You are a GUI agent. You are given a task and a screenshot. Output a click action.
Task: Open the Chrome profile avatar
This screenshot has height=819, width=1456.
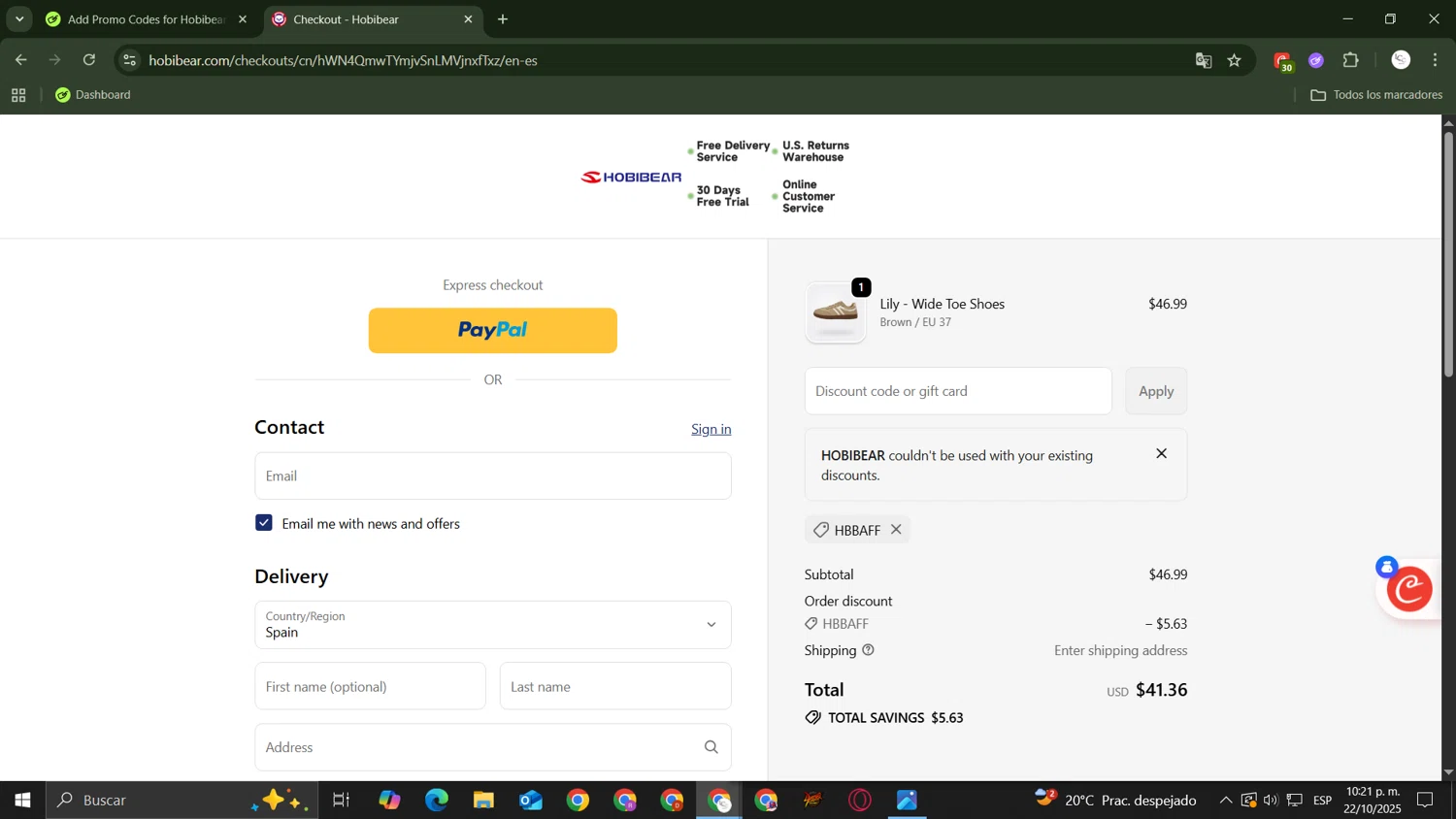(x=1401, y=60)
